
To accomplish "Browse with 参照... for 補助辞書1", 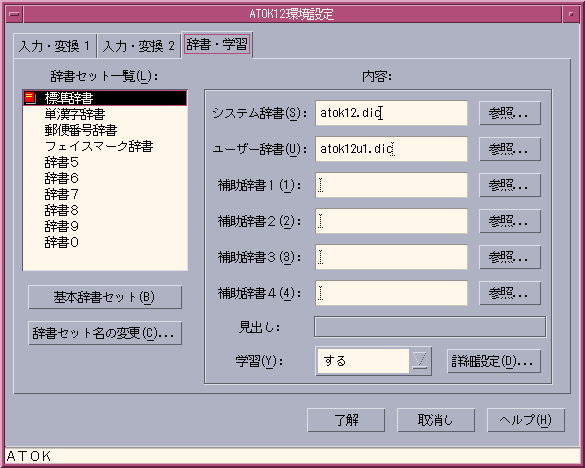I will coord(510,185).
